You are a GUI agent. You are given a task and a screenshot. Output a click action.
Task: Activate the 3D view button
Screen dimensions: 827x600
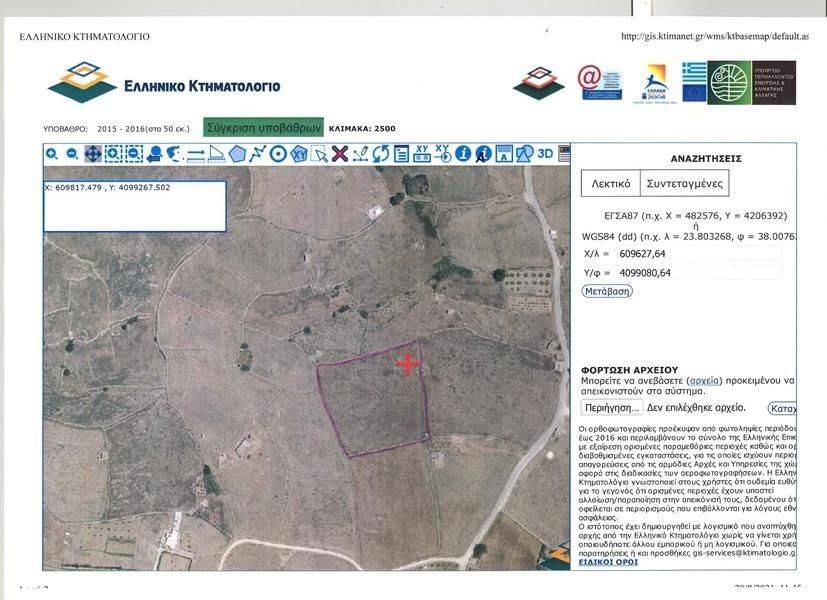[x=545, y=154]
